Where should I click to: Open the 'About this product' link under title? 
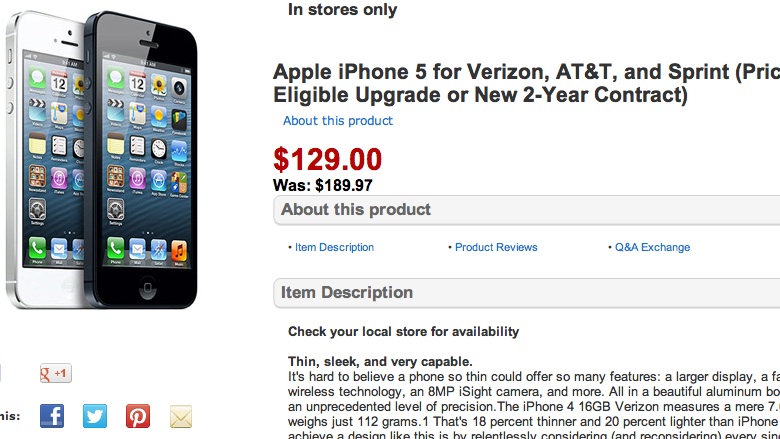pos(338,121)
